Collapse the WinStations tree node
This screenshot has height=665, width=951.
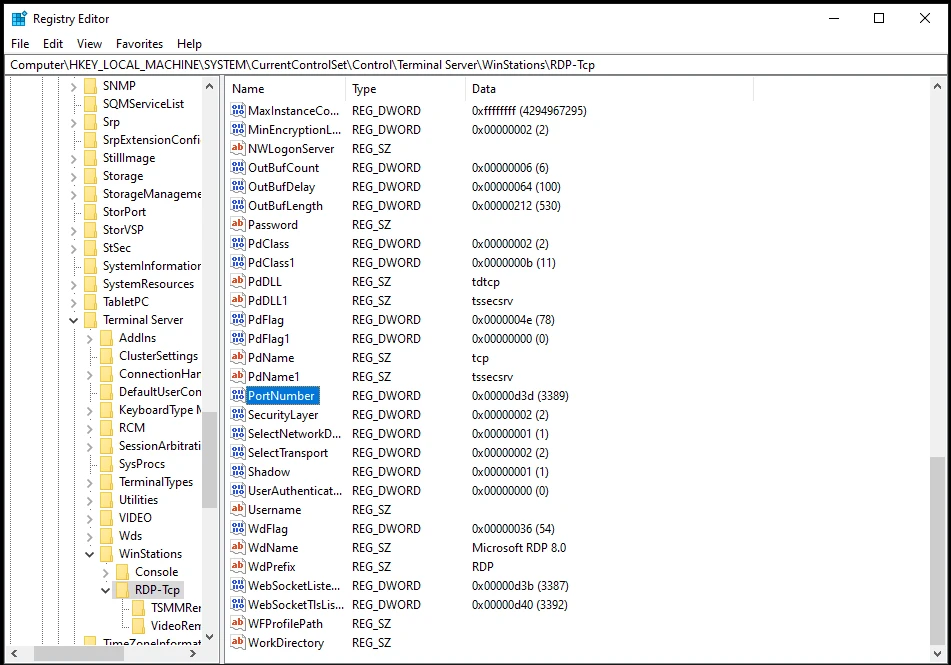[x=90, y=554]
